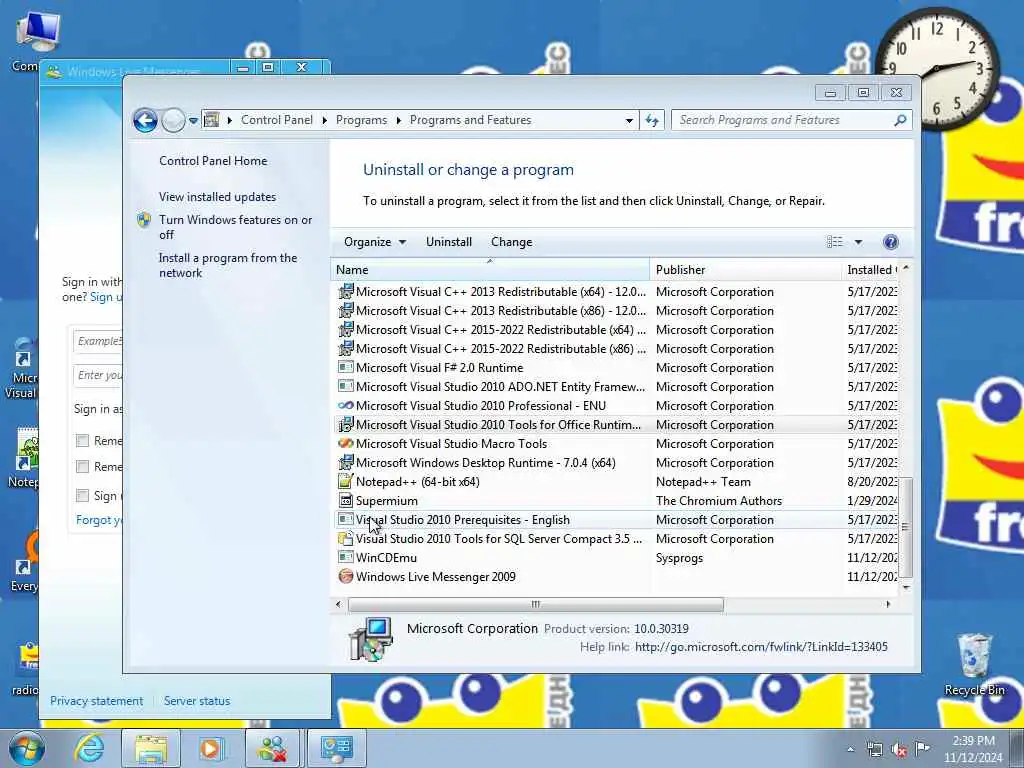
Task: Click the Refresh button beside address bar
Action: pyautogui.click(x=652, y=120)
